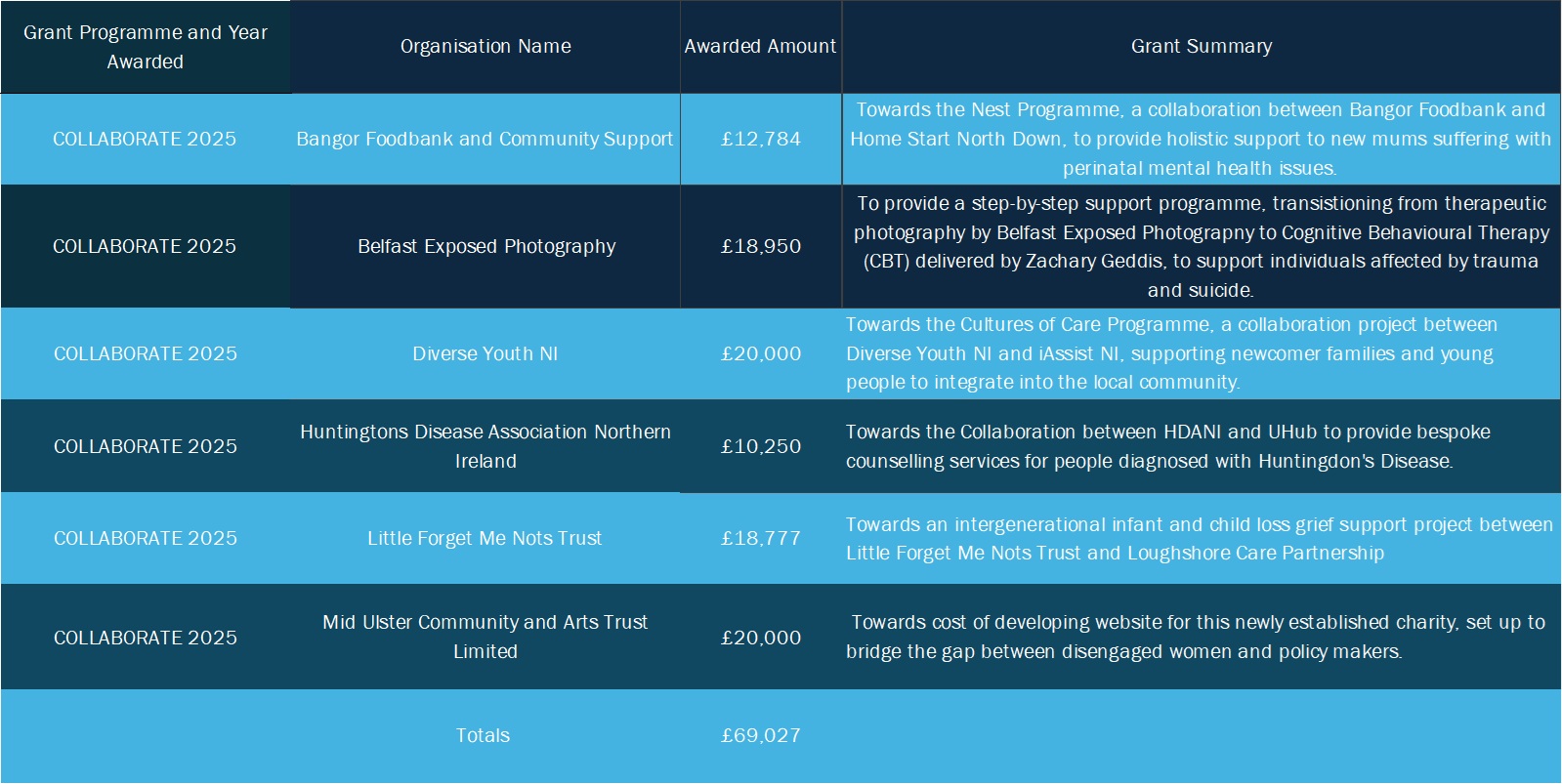
Task: Select the £18,950 amount cell
Action: tap(760, 246)
